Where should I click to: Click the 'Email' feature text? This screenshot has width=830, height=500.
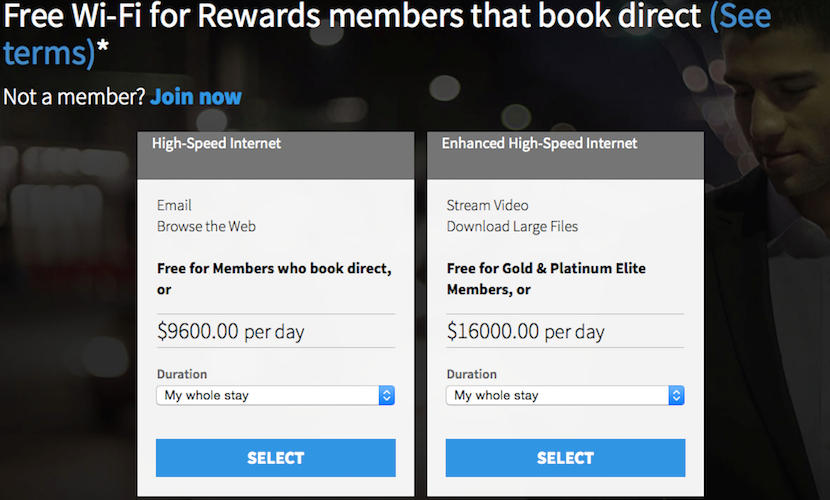[x=174, y=205]
